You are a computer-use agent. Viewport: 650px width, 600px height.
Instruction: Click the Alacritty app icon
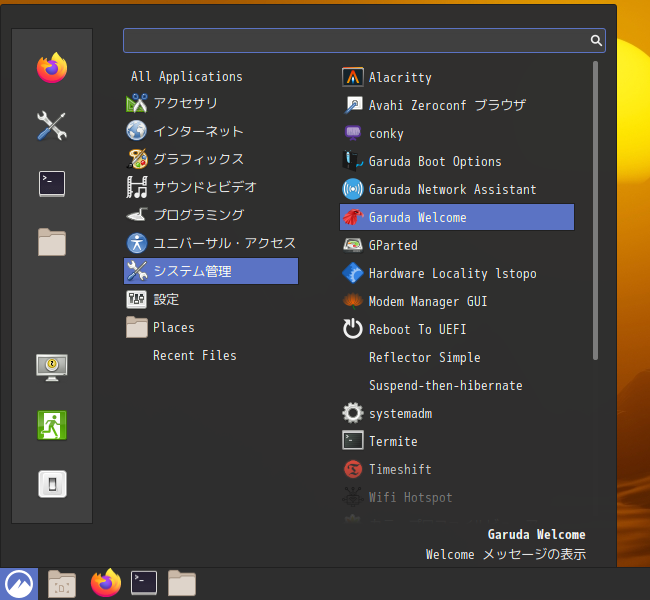[353, 77]
